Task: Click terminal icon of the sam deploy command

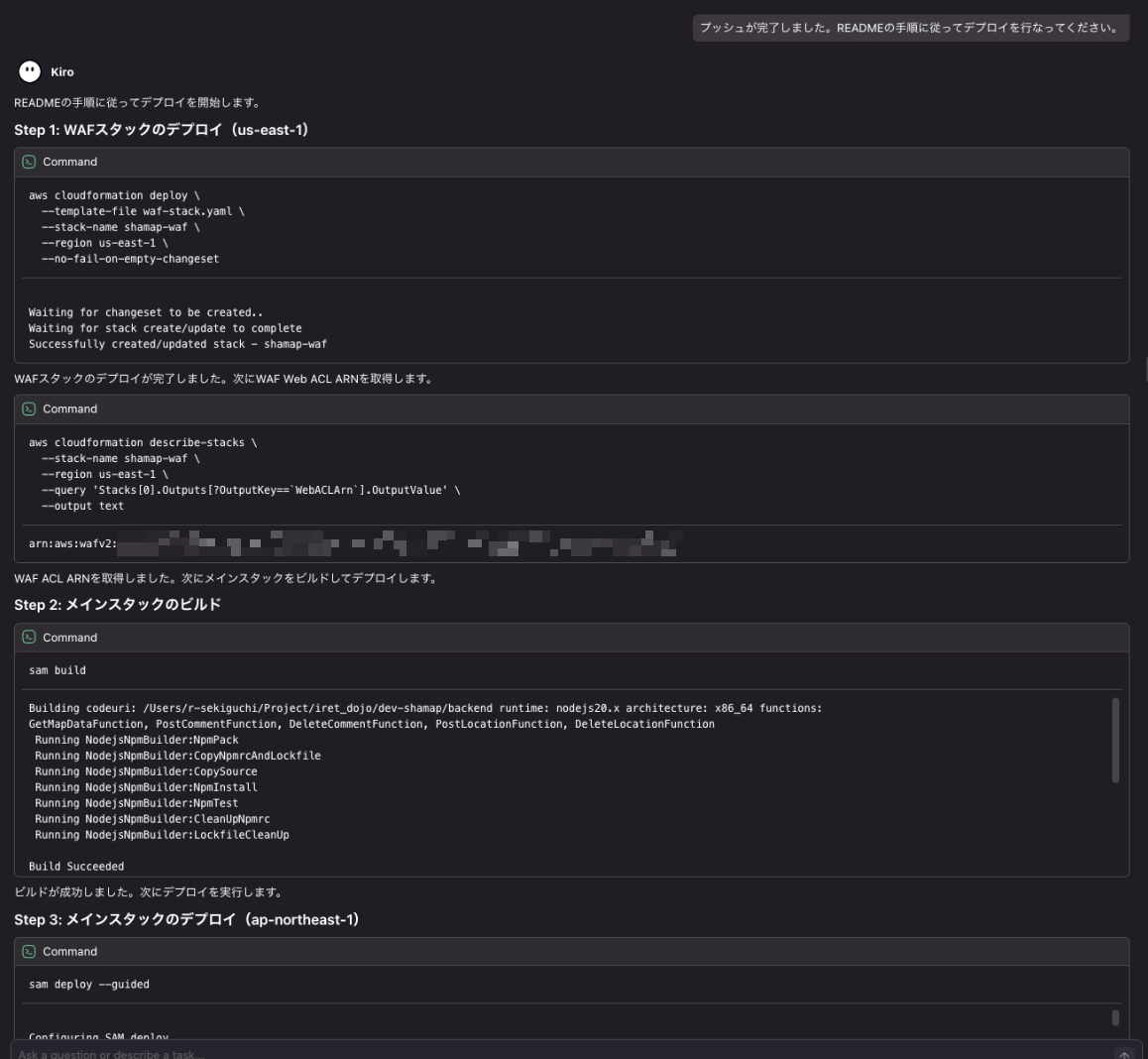Action: point(29,951)
